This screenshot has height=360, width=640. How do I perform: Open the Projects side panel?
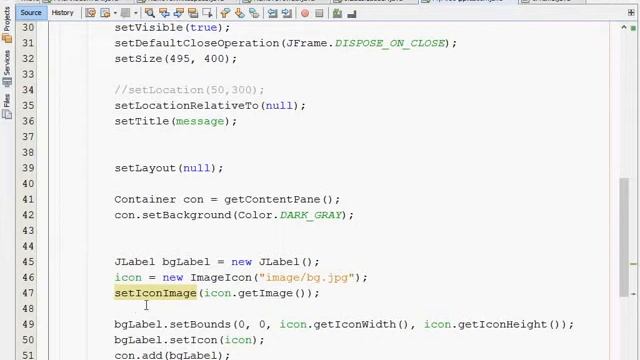pos(7,24)
